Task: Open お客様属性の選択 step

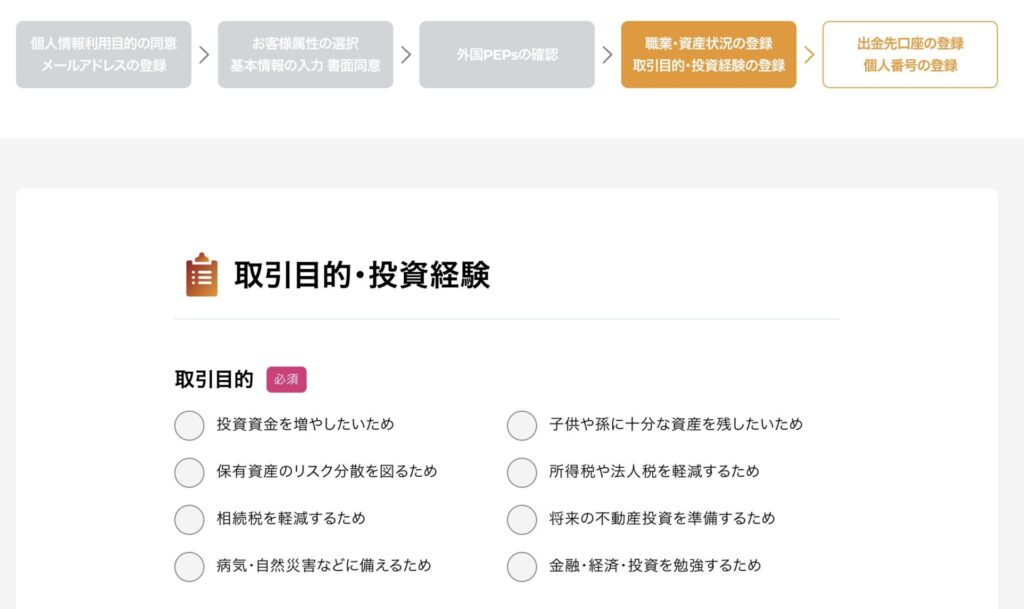Action: point(305,55)
